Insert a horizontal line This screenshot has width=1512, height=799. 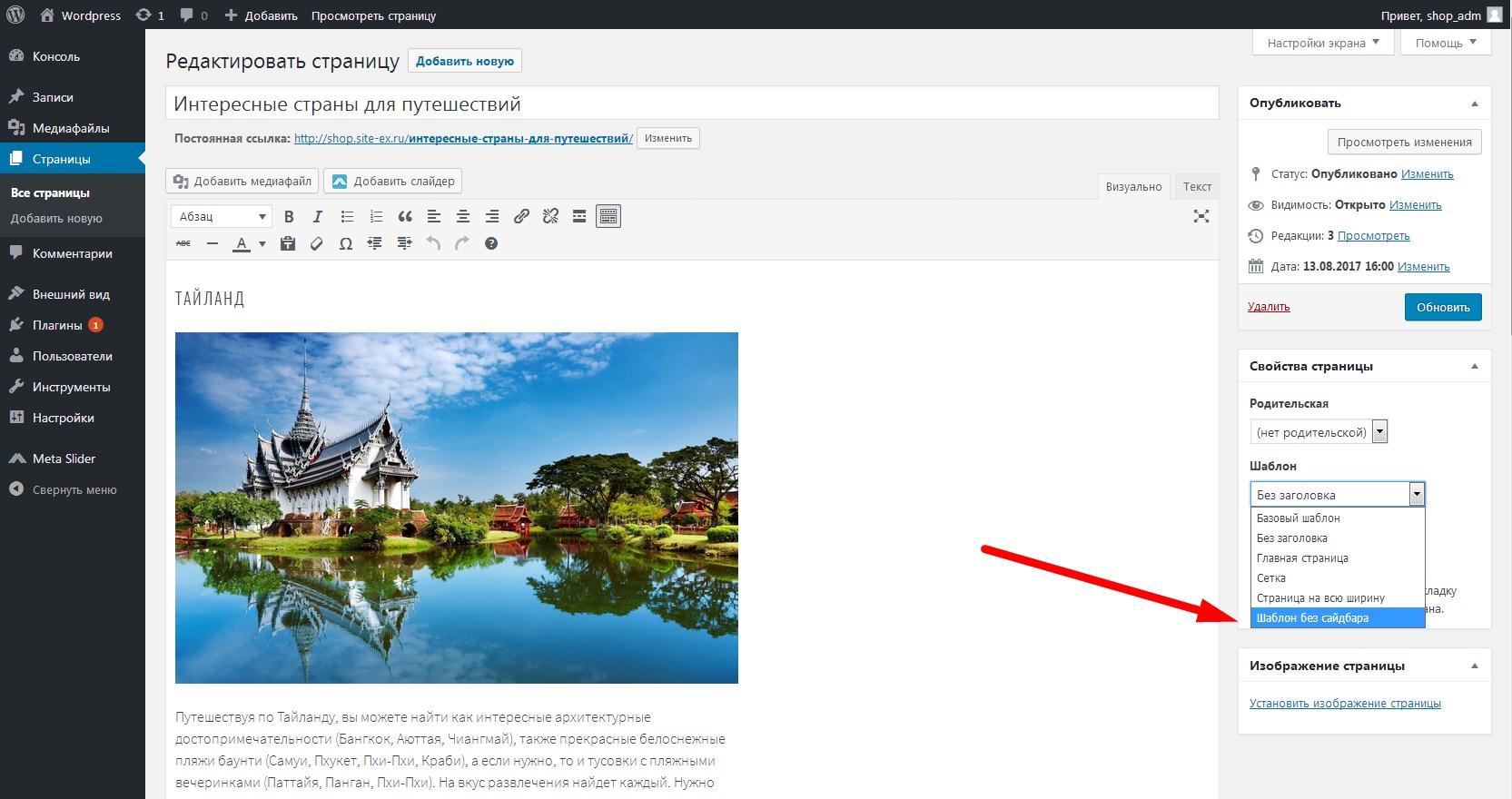[212, 243]
